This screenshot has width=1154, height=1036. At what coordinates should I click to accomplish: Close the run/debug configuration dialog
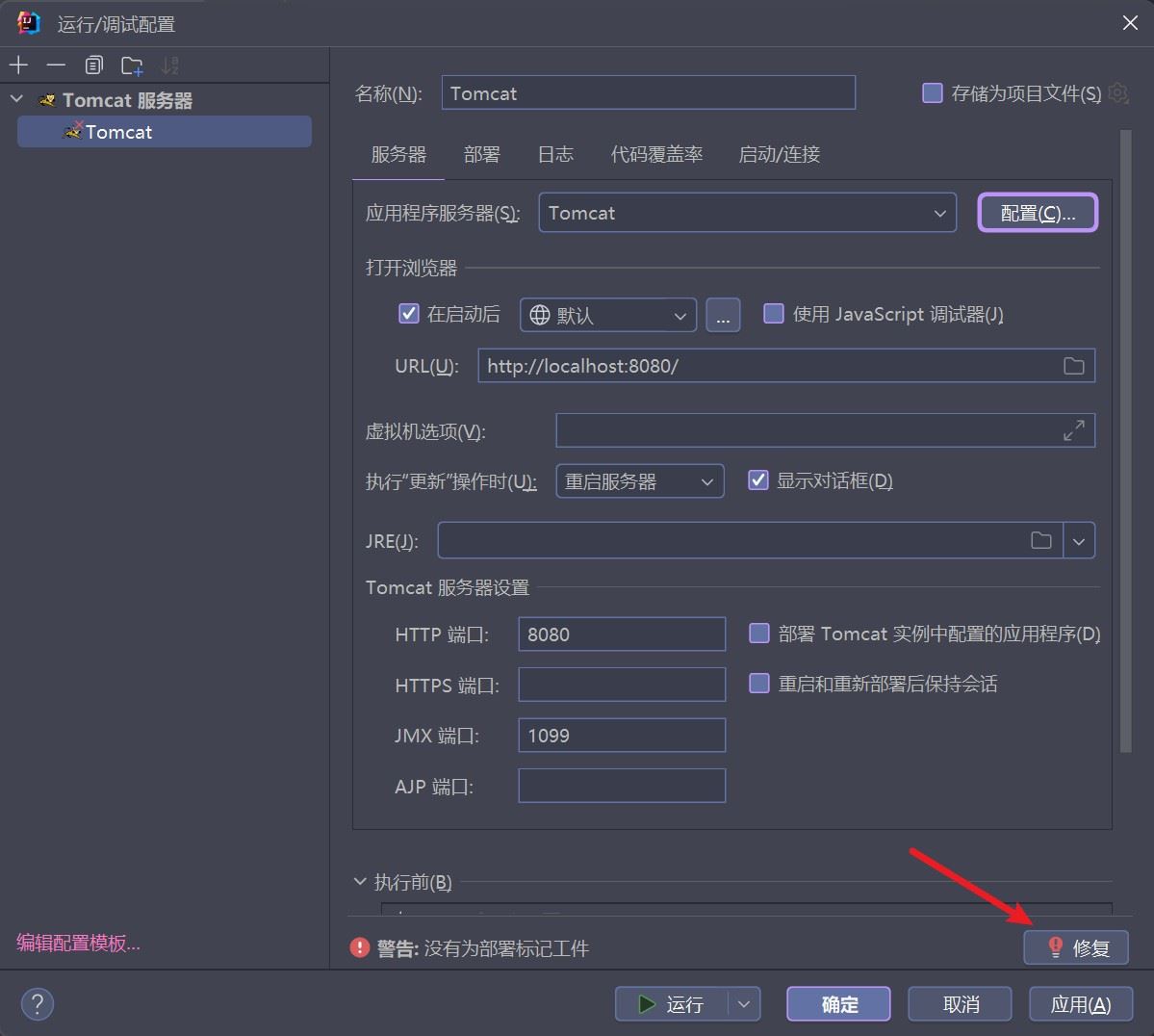coord(1130,23)
